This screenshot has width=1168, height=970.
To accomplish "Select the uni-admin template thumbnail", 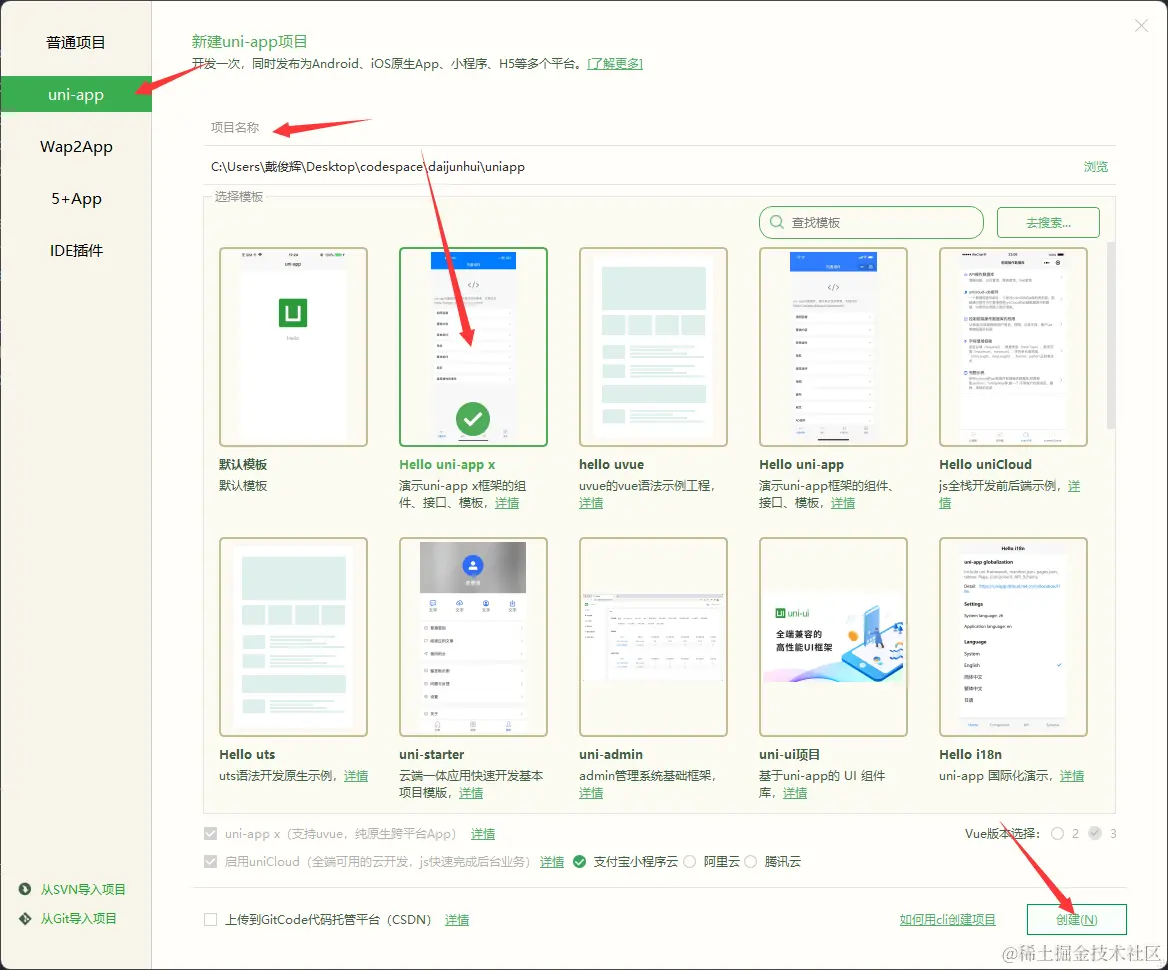I will click(x=653, y=637).
